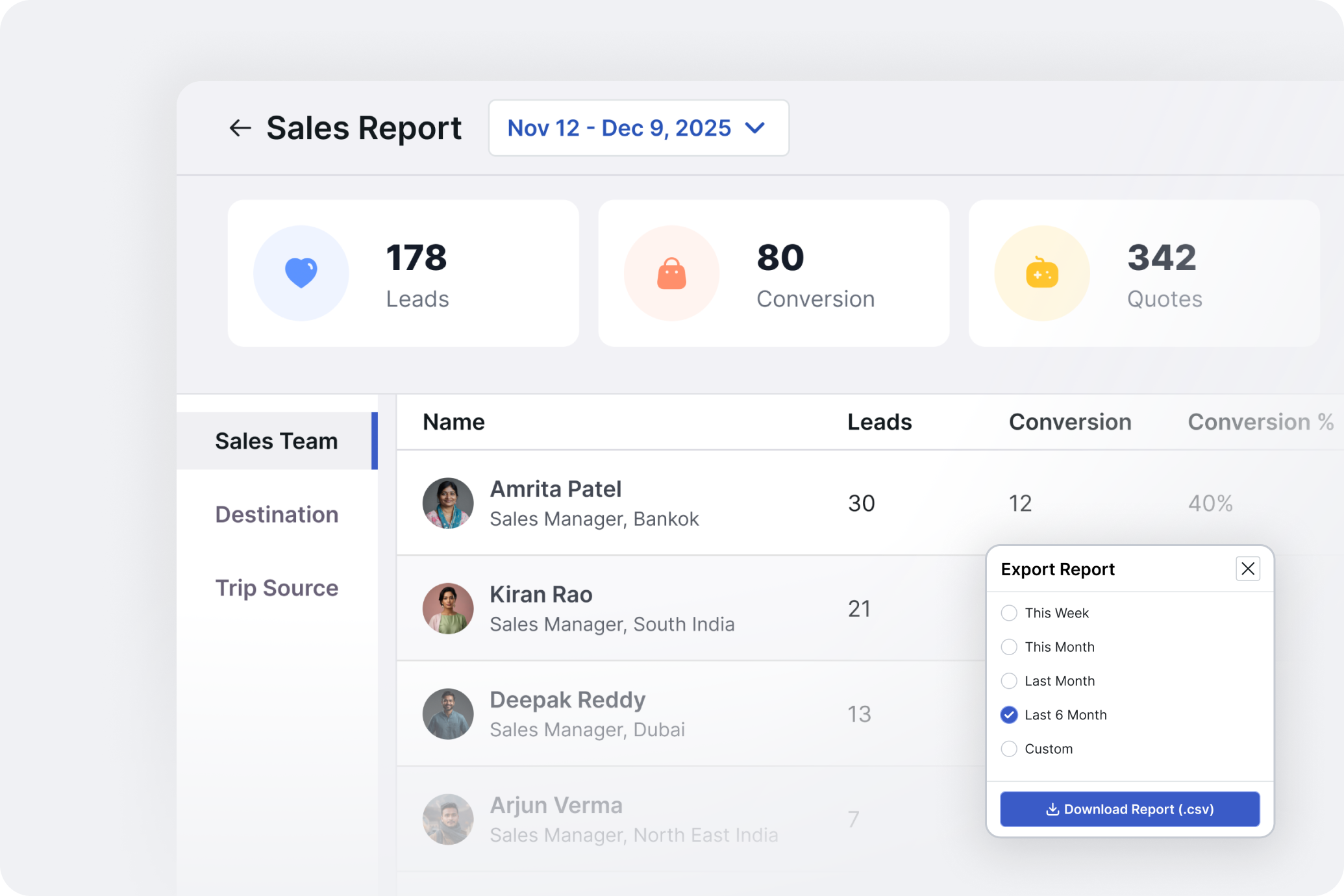Select the This Week radio option
This screenshot has width=1344, height=896.
[1009, 612]
